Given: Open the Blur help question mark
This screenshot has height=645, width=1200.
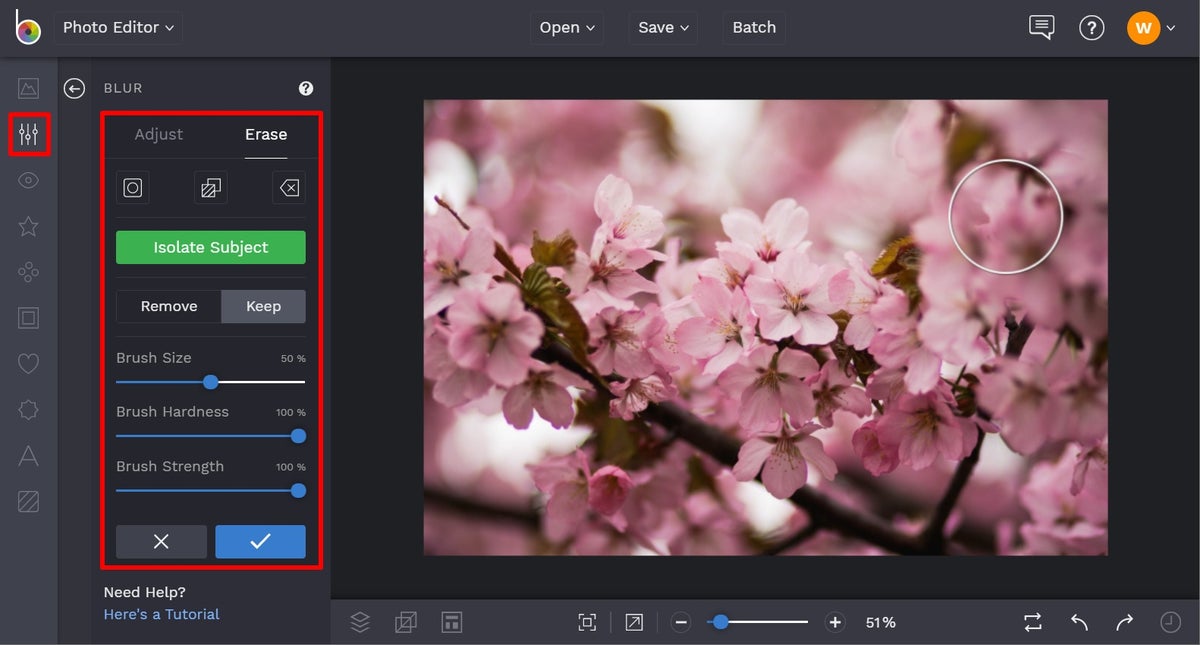Looking at the screenshot, I should [x=306, y=88].
